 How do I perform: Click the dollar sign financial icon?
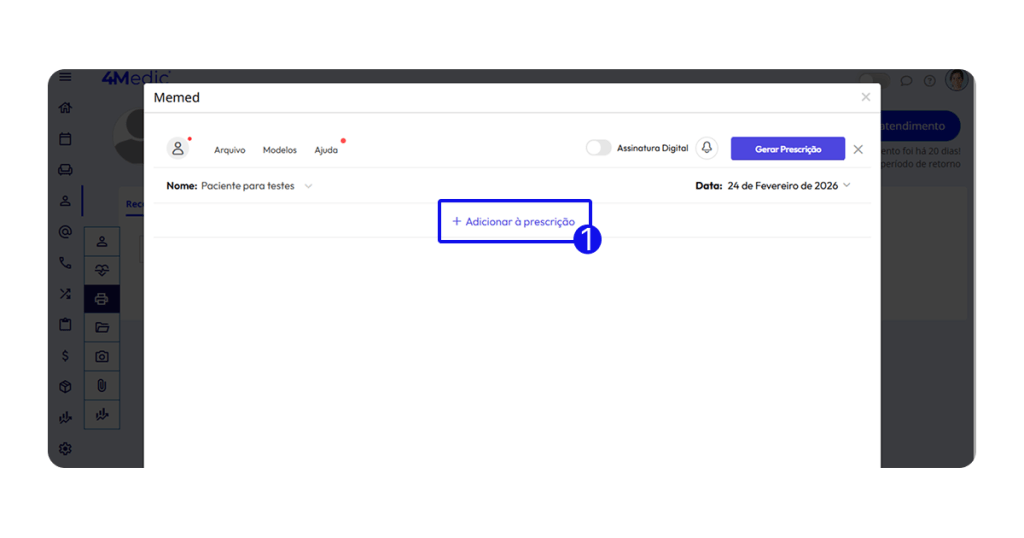coord(65,355)
